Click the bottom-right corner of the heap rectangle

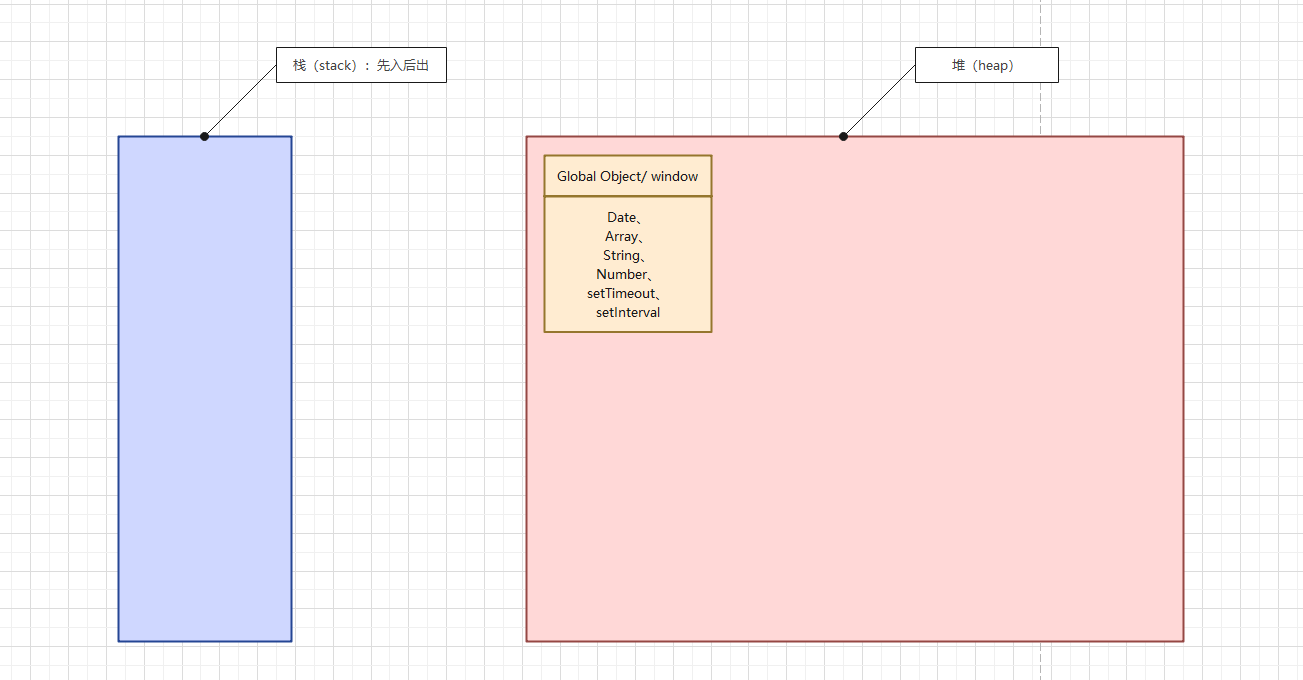tap(1183, 640)
